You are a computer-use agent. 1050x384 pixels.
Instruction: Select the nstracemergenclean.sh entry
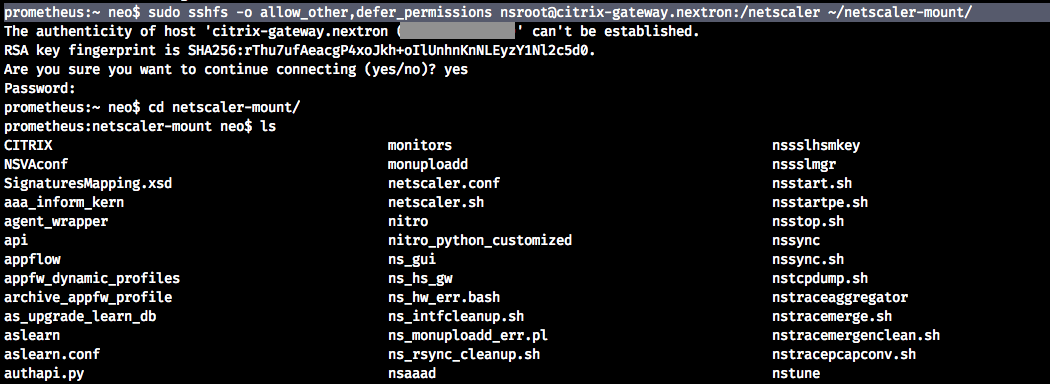(x=856, y=335)
